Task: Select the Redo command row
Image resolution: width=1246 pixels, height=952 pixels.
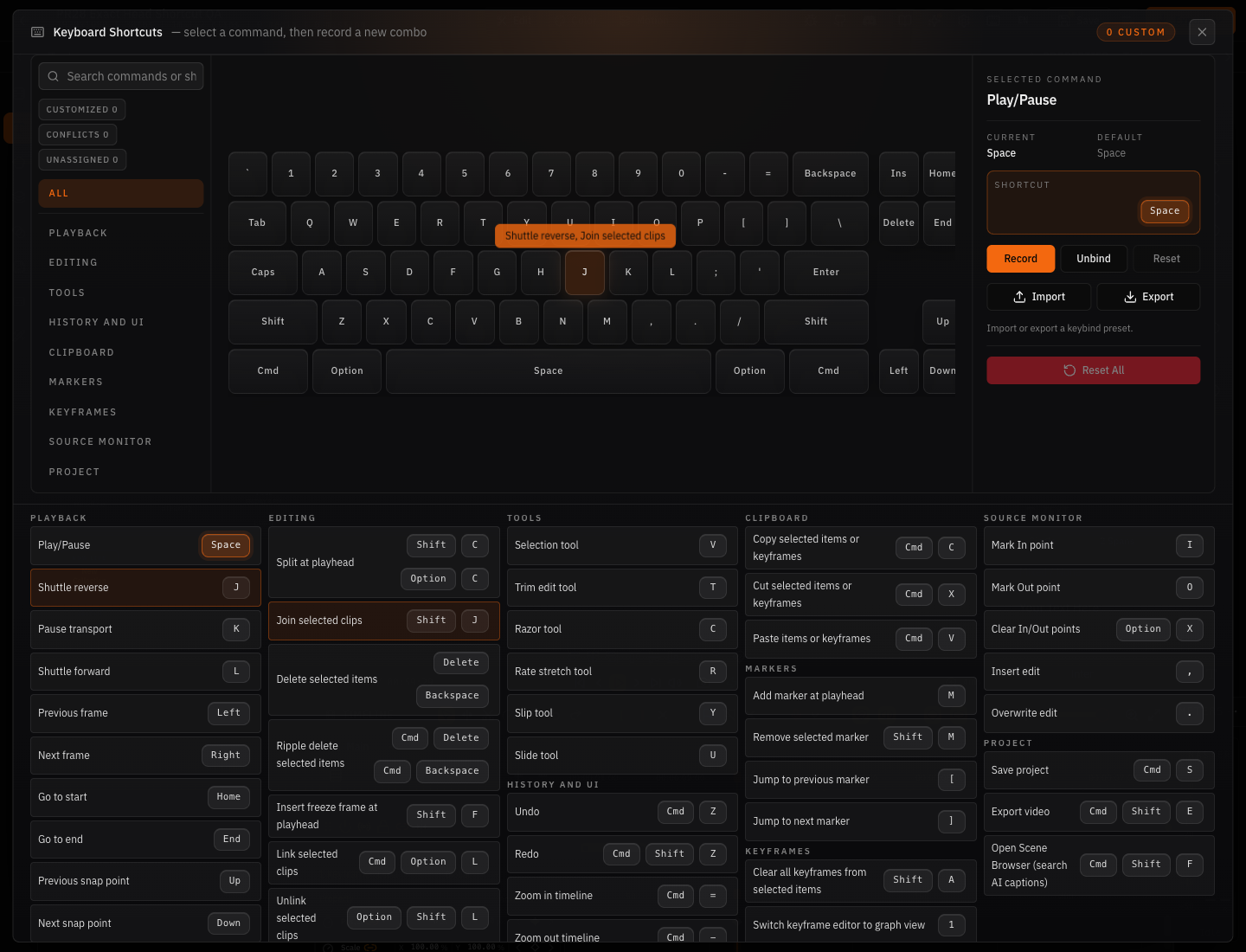Action: point(622,854)
